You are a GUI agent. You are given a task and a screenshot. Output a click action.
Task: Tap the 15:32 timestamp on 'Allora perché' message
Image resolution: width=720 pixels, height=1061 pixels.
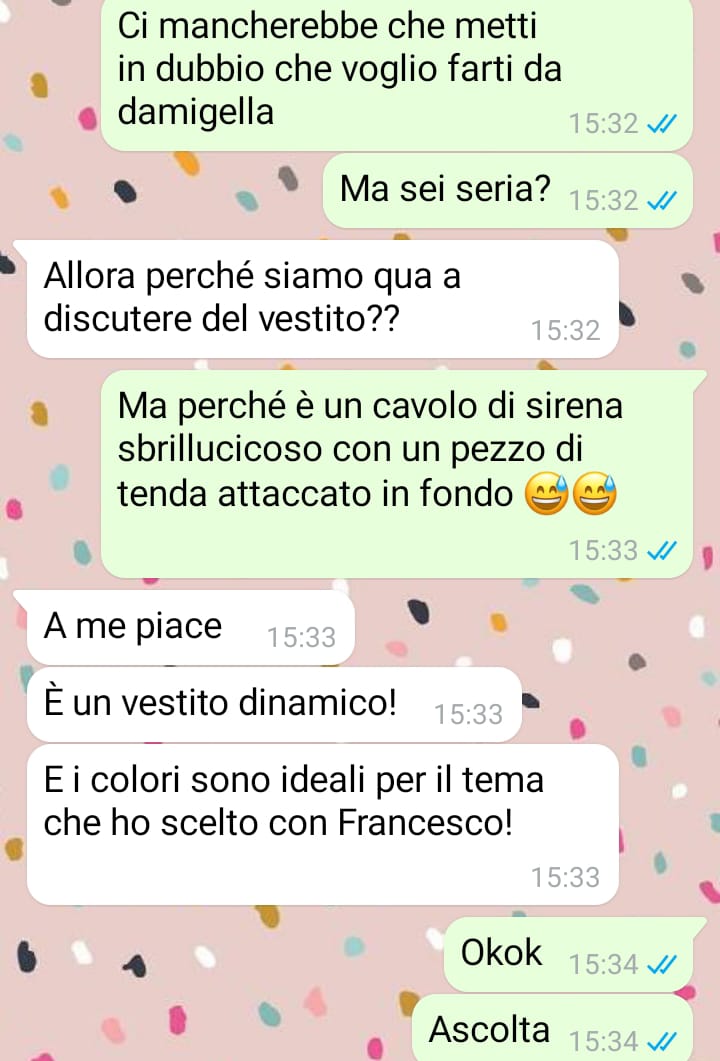[x=566, y=330]
